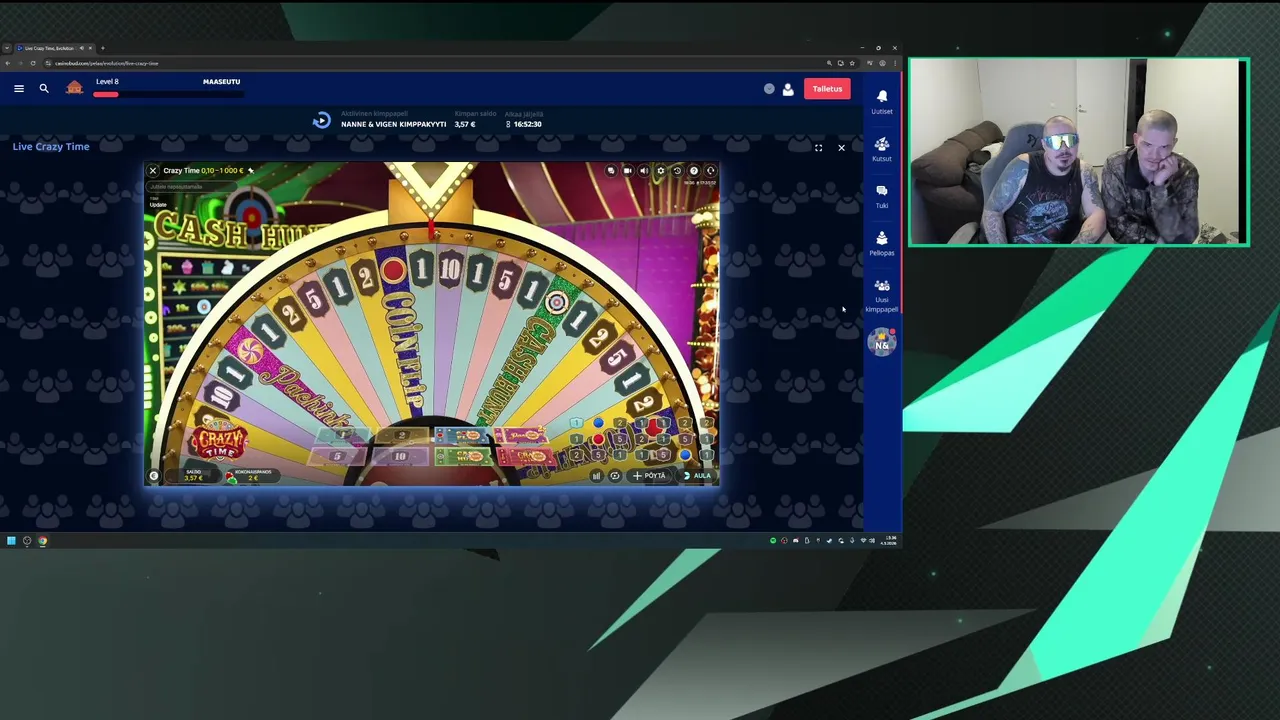This screenshot has width=1280, height=720.
Task: Click the Kimpan saldo 3,57 € value
Action: 464,124
